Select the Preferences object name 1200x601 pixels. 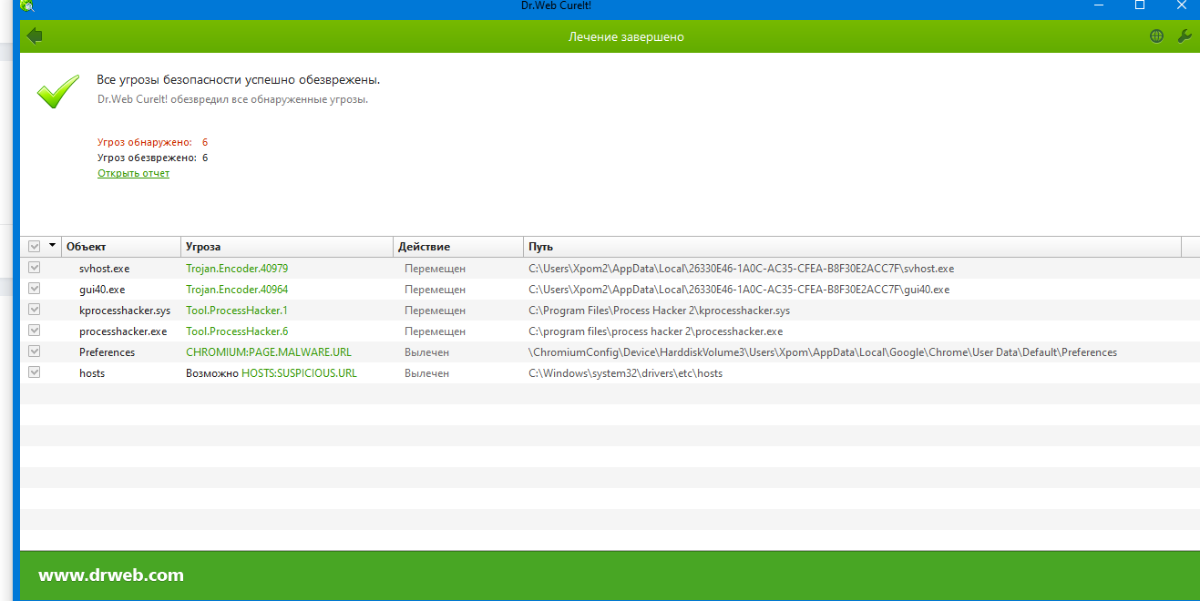107,353
